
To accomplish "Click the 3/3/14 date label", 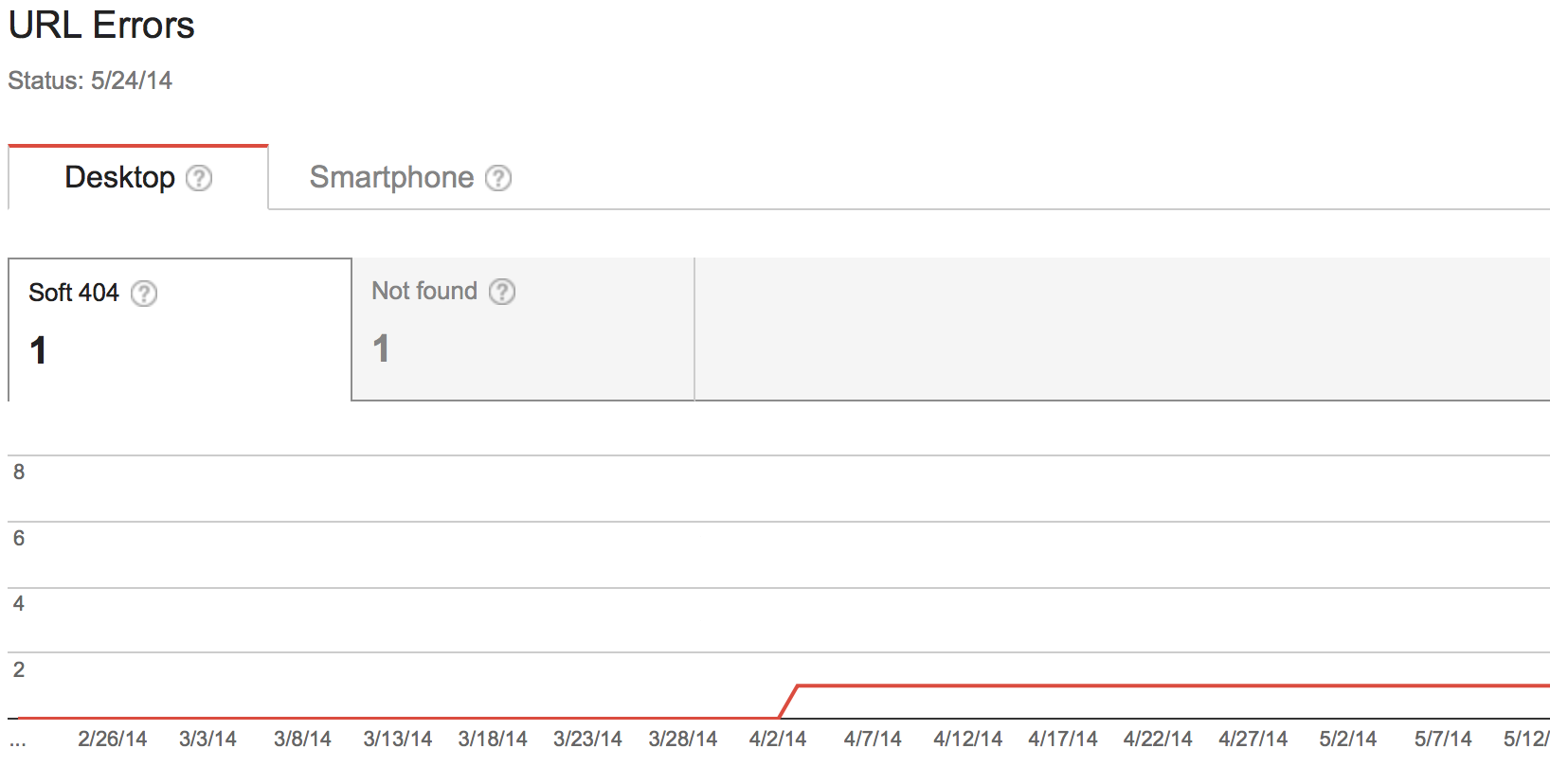I will point(207,739).
